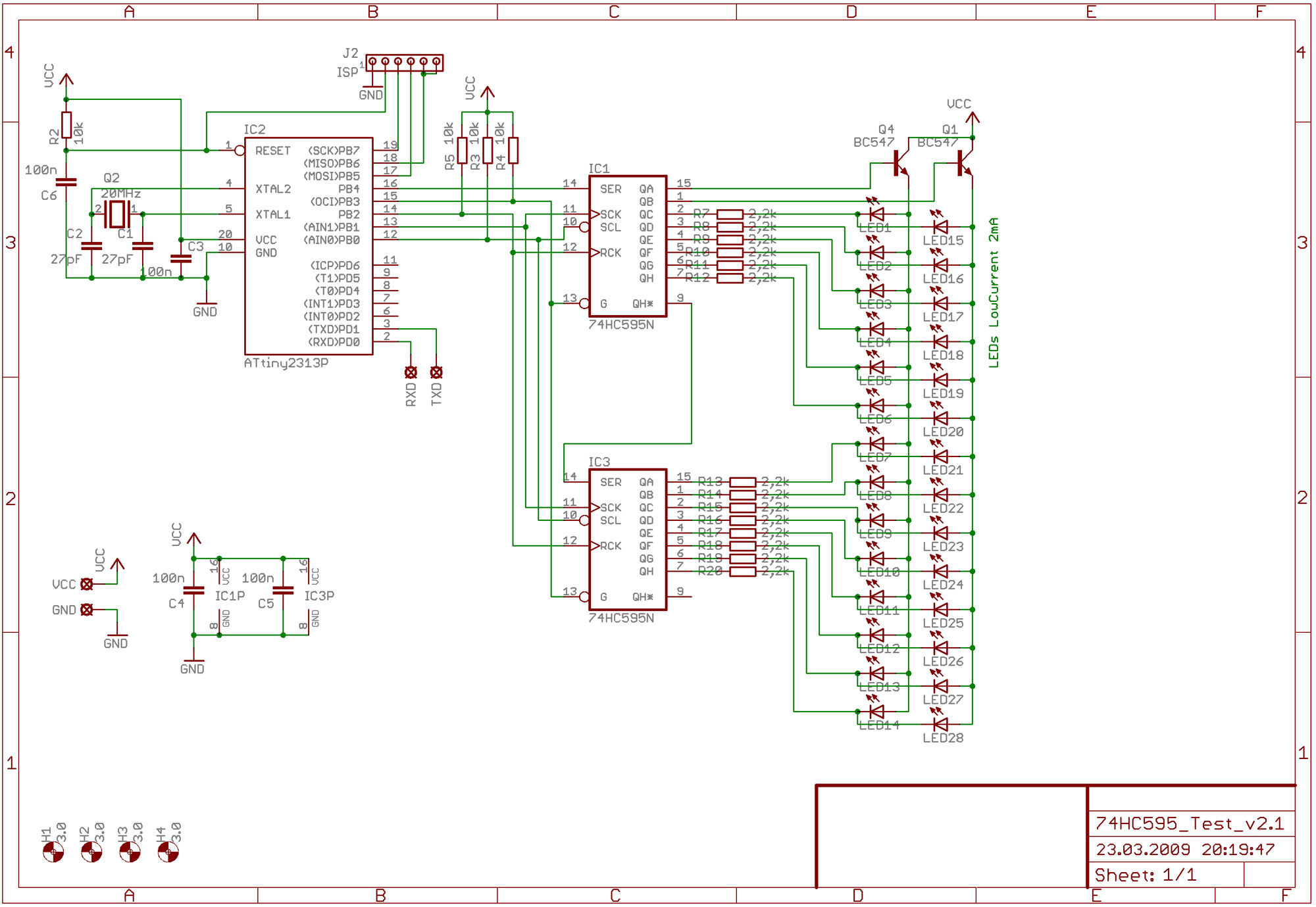The width and height of the screenshot is (1316, 907).
Task: Select the H1 mounting hole symbol
Action: click(x=53, y=852)
